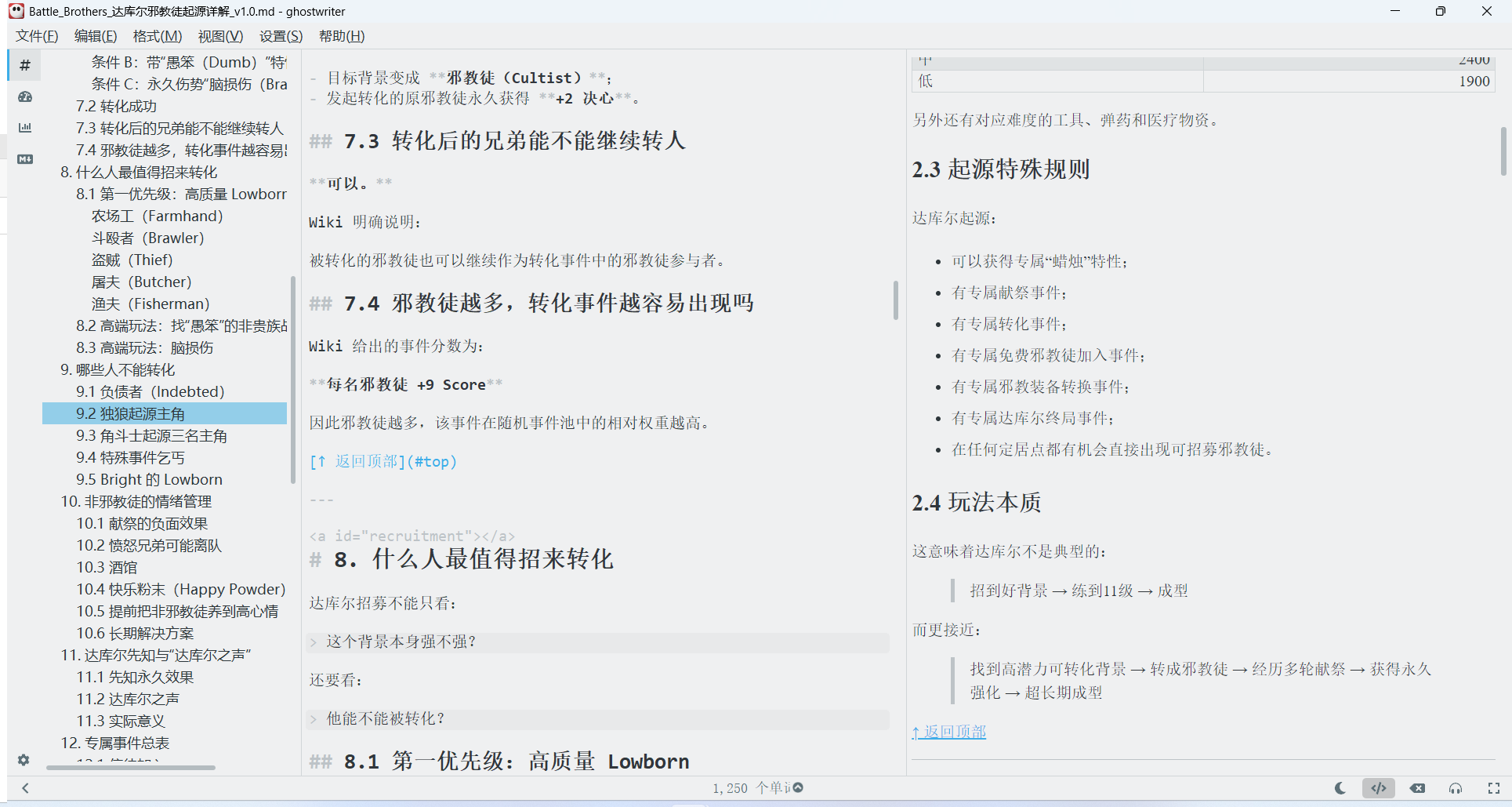
Task: Open the 格式(M) menu
Action: [158, 36]
